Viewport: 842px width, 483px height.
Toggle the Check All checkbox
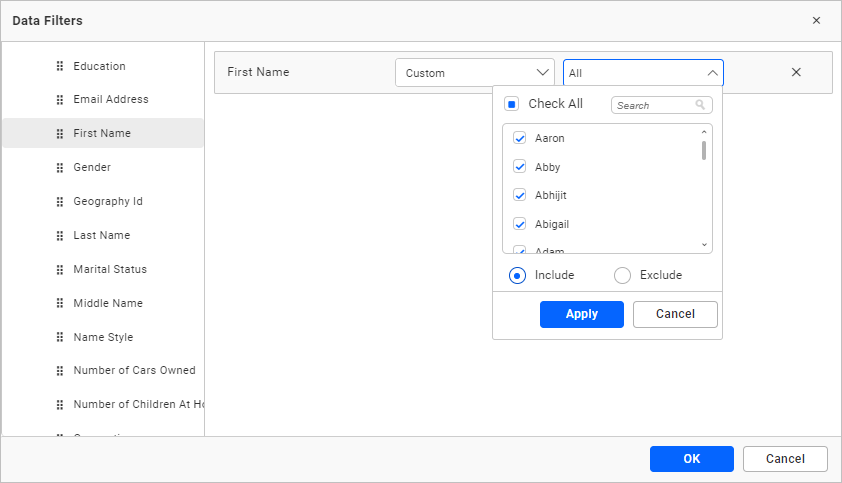(x=511, y=104)
